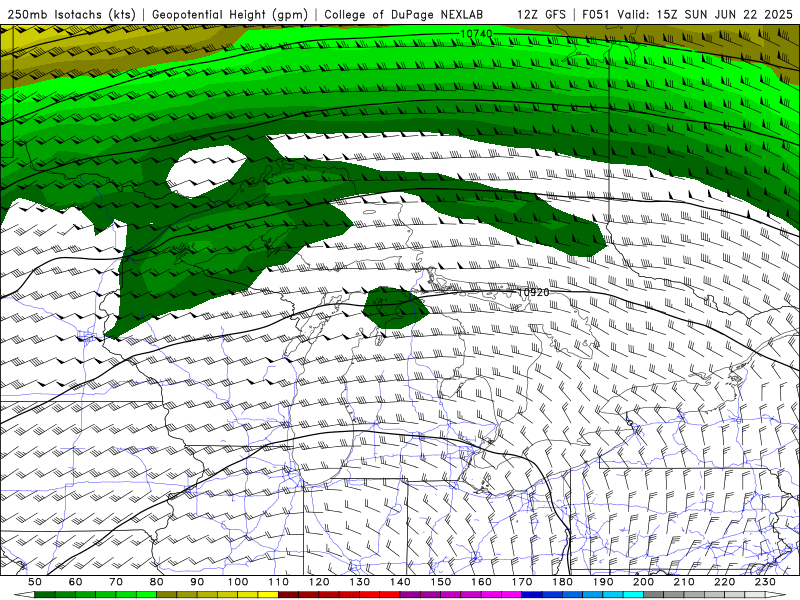Click the 160 value on the color scale
This screenshot has height=600, width=800.
coord(481,582)
